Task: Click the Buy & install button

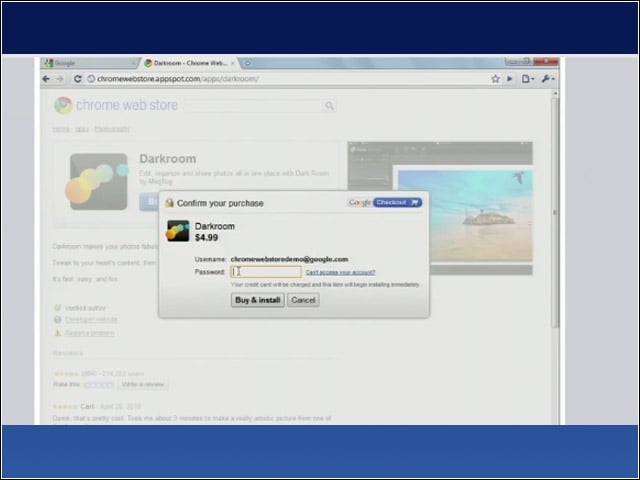Action: click(258, 300)
